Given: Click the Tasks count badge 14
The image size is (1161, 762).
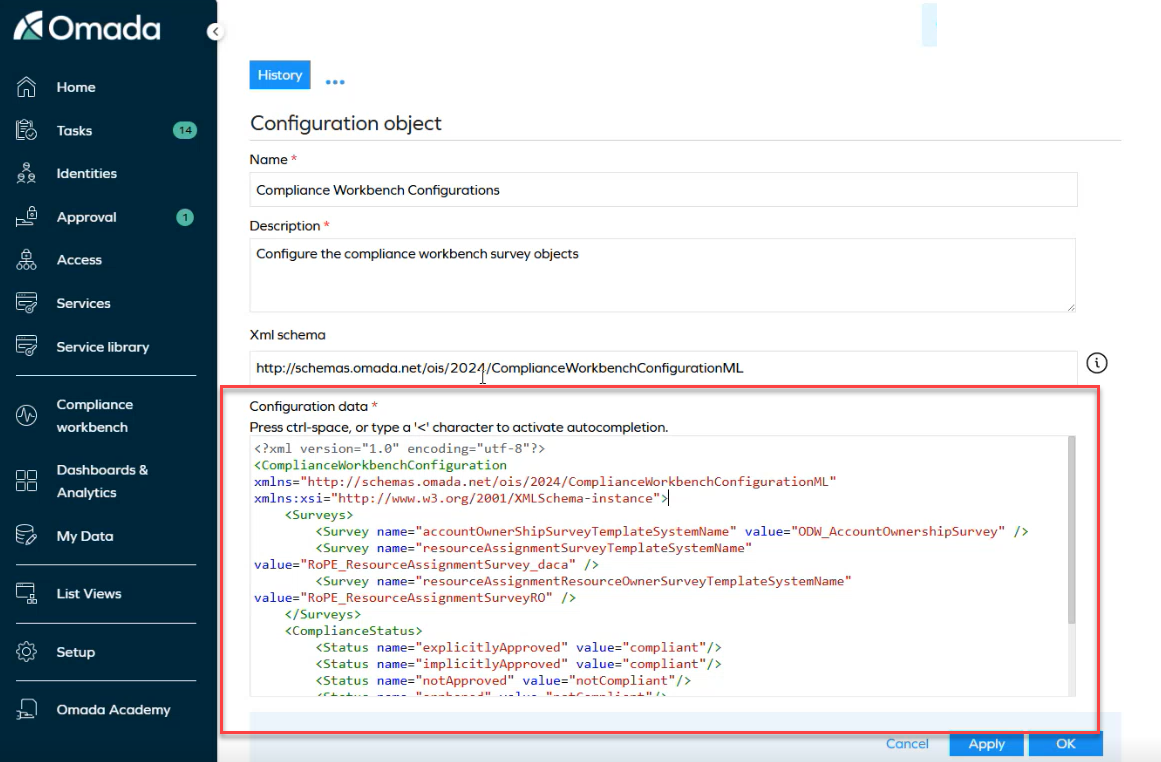Looking at the screenshot, I should pyautogui.click(x=185, y=130).
